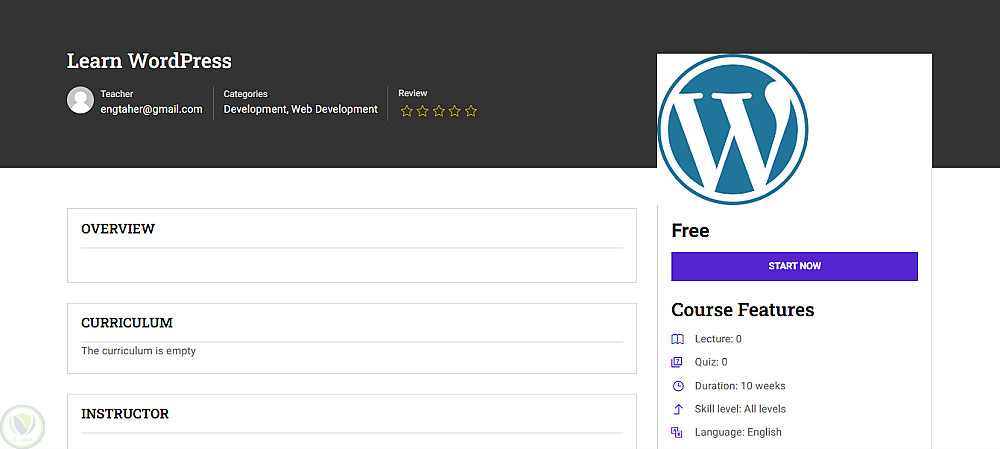Click 'The curriculum is empty' text
This screenshot has height=449, width=1000.
[x=138, y=351]
